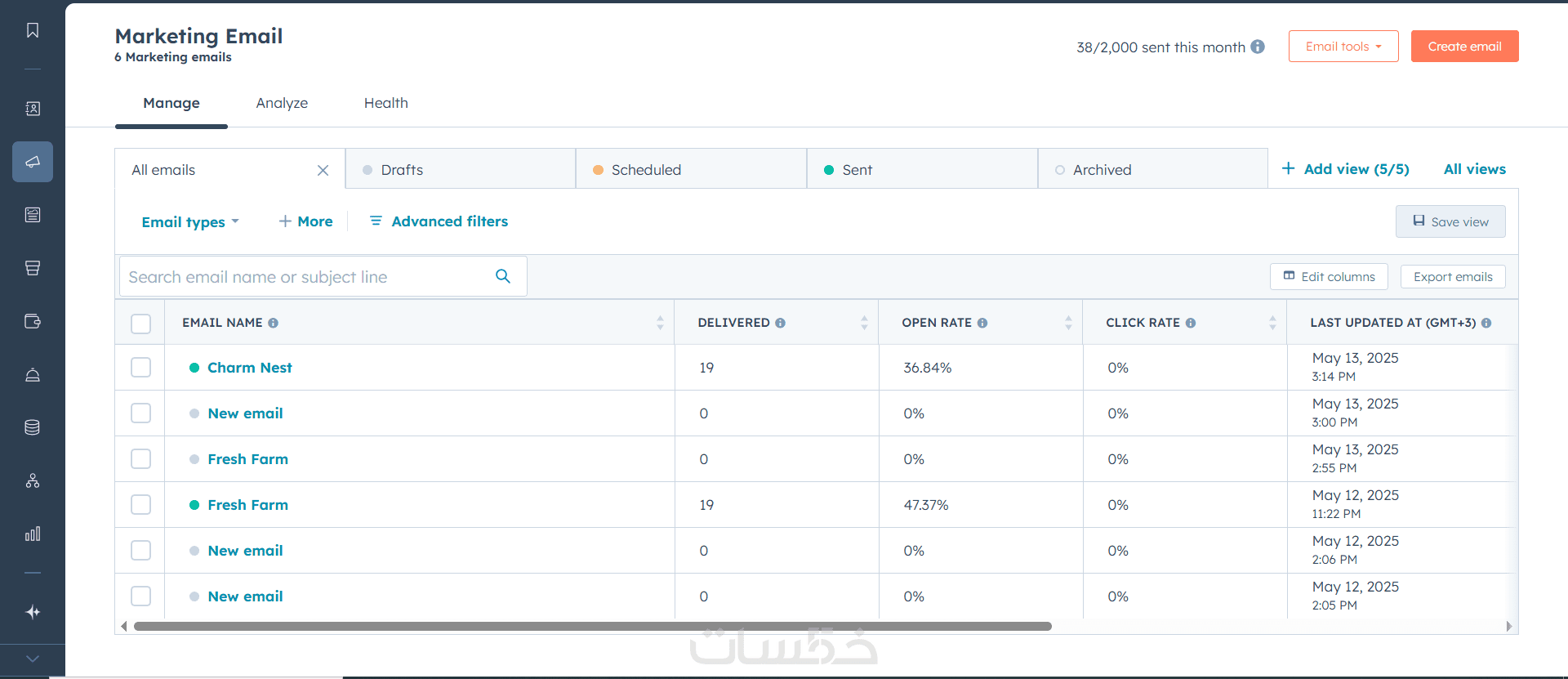Viewport: 1568px width, 679px height.
Task: Click the info icon next to EMAIL NAME
Action: pos(274,323)
